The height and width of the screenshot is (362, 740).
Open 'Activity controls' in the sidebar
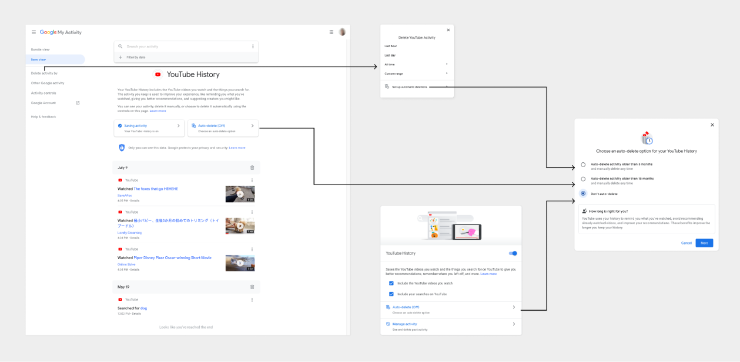pos(43,93)
